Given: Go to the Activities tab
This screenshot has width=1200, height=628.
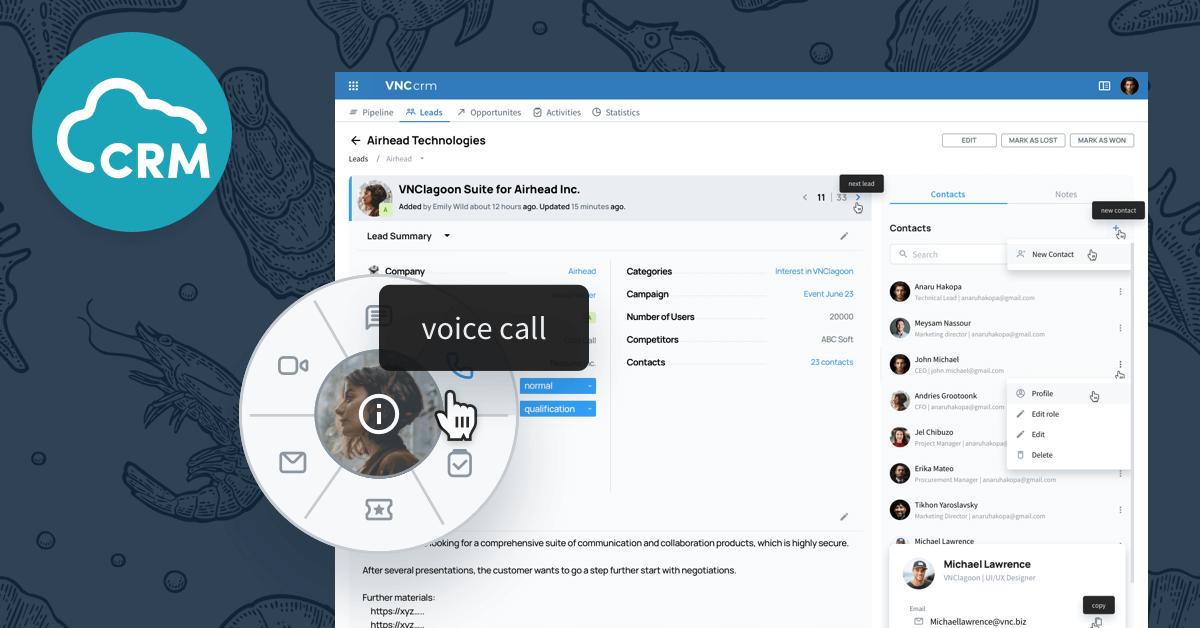Looking at the screenshot, I should pyautogui.click(x=557, y=112).
